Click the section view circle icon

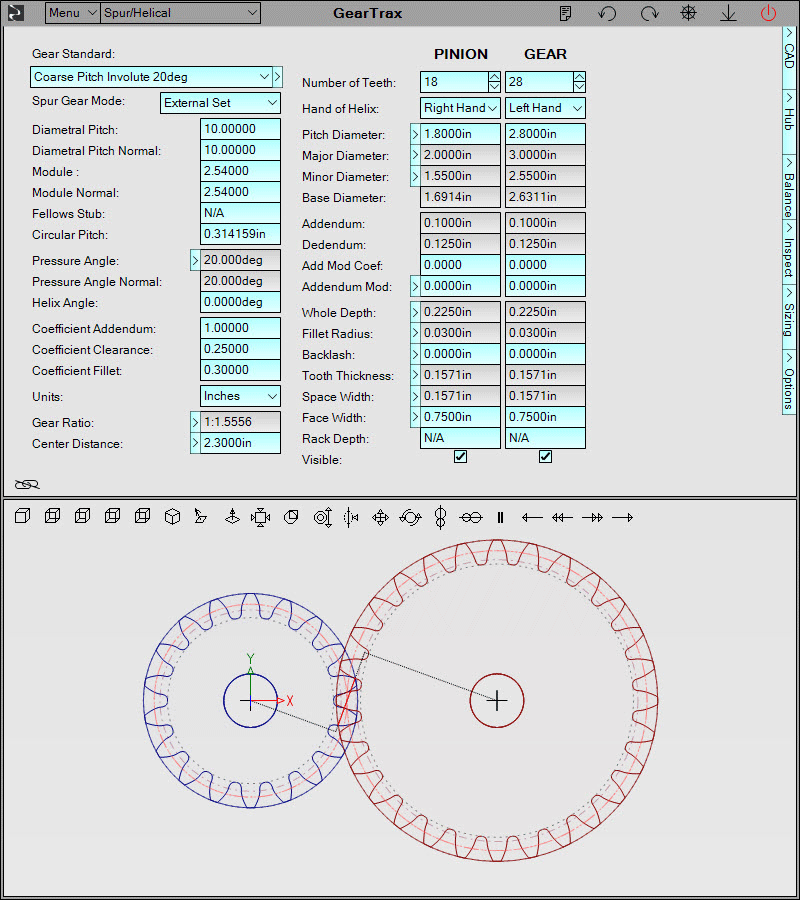292,517
